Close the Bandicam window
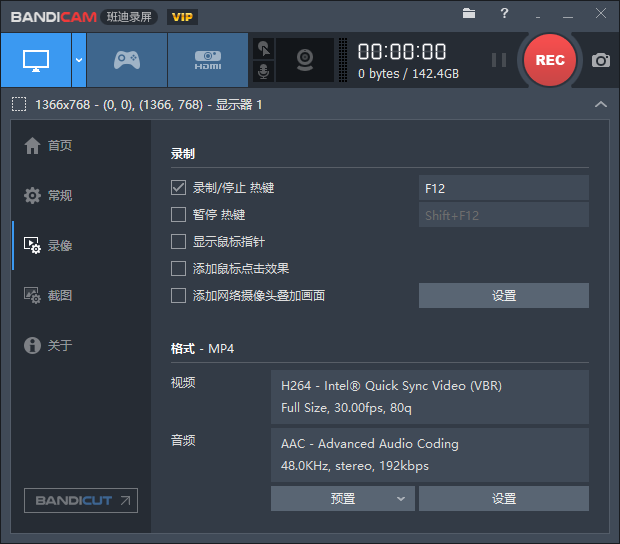This screenshot has width=620, height=544. [601, 13]
